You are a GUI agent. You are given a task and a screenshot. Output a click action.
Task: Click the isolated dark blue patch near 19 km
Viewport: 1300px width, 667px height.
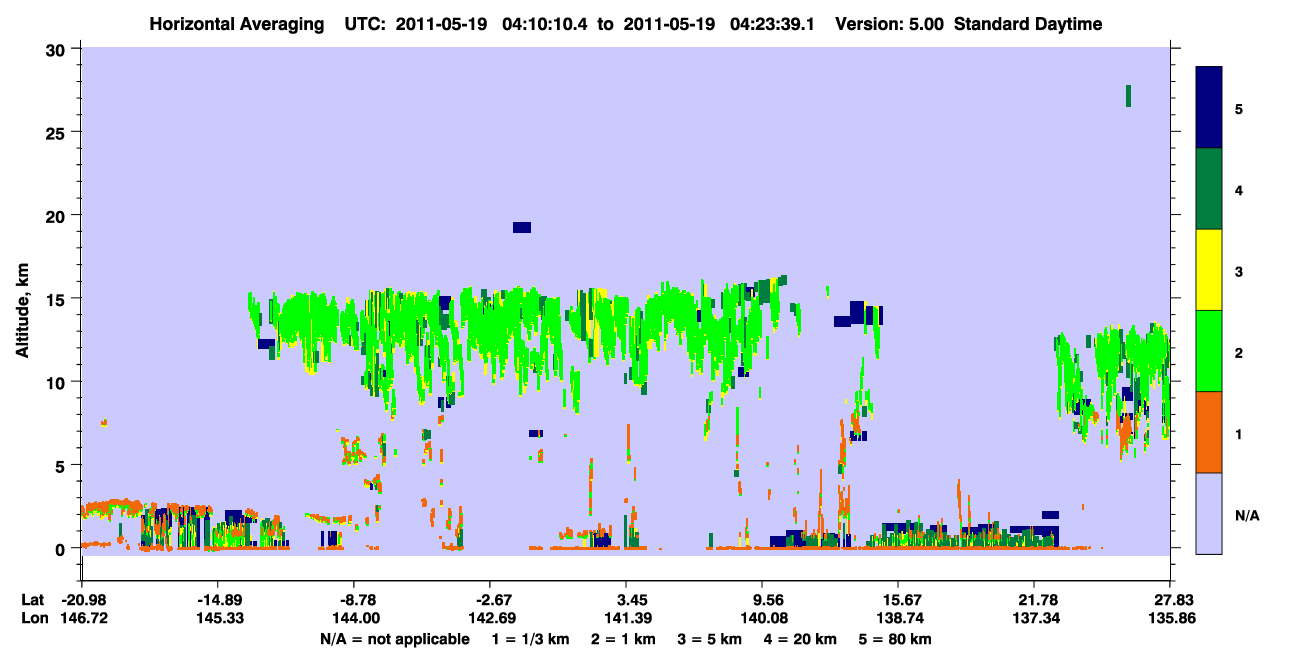[x=522, y=227]
